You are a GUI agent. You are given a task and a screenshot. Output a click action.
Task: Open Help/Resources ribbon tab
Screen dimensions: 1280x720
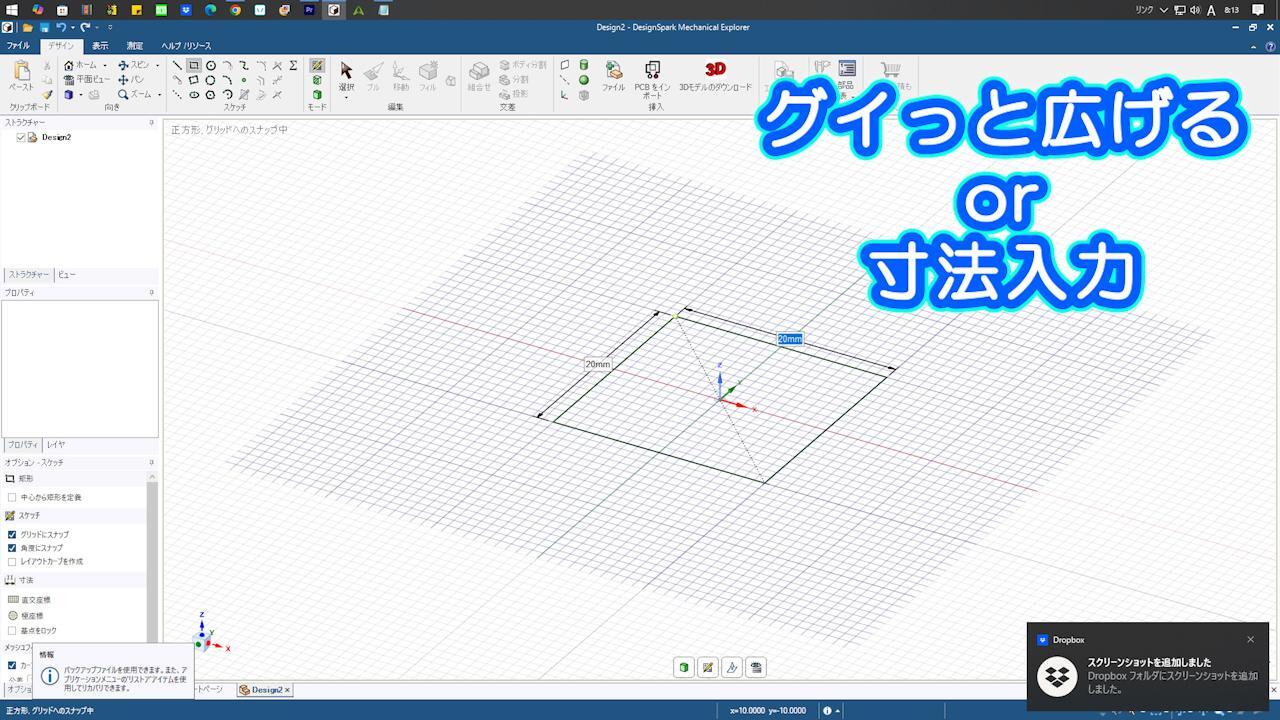[186, 46]
